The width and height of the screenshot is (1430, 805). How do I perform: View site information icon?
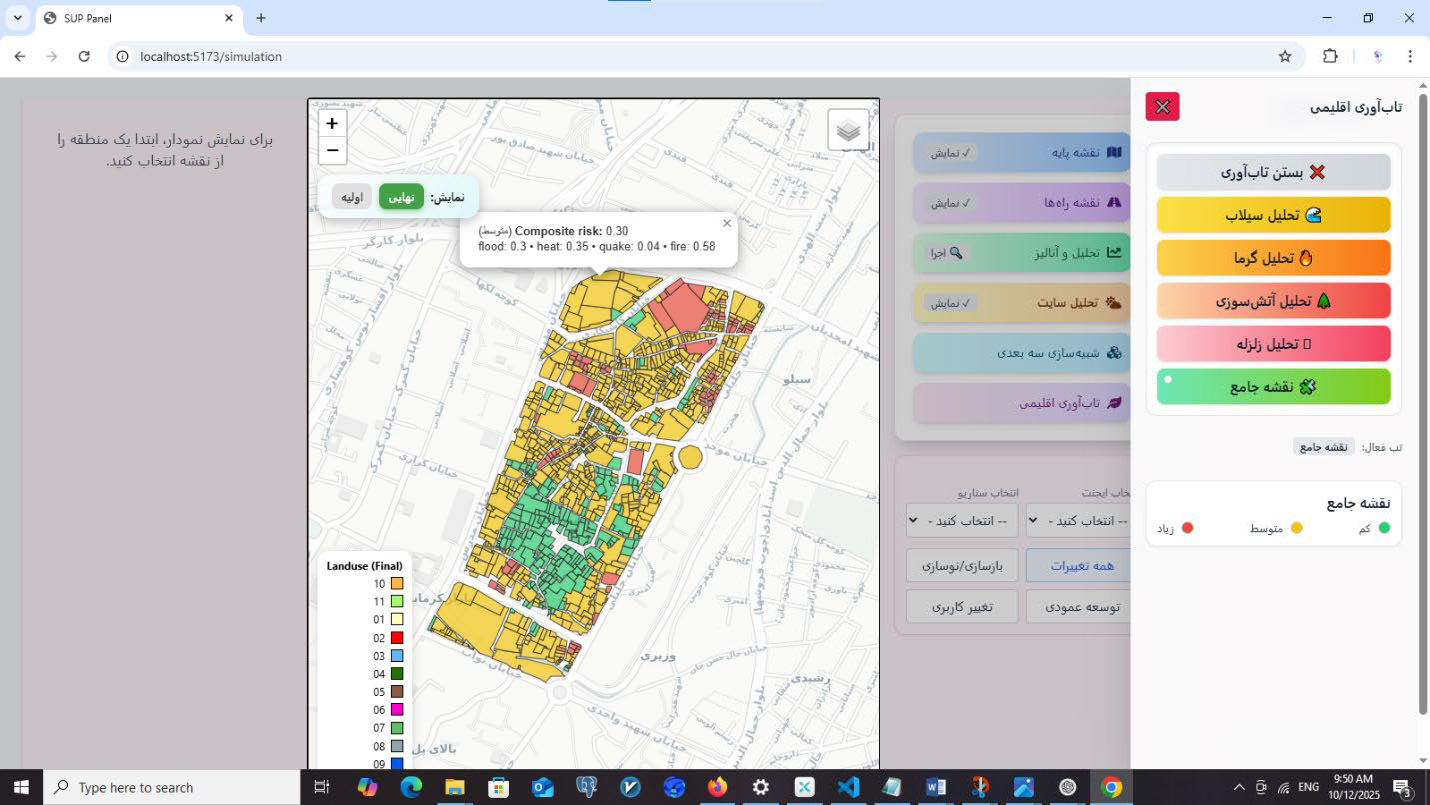coord(123,57)
